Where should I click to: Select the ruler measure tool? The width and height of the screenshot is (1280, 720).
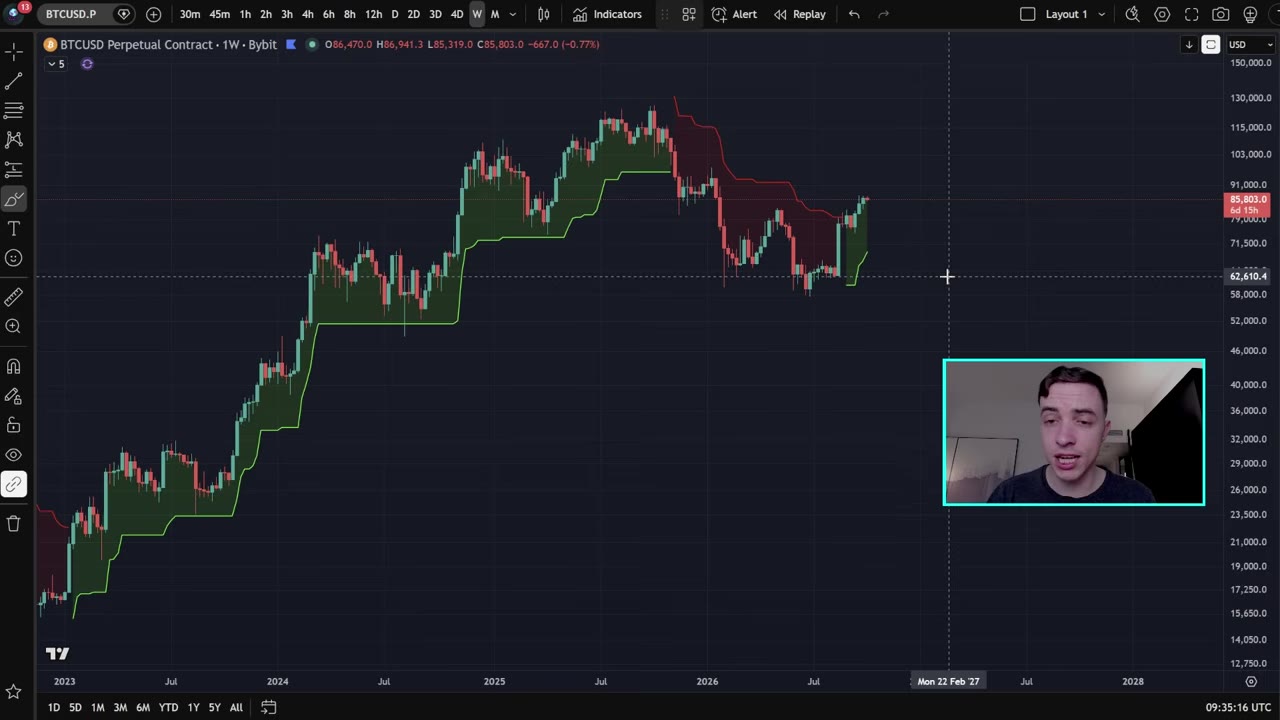(x=14, y=297)
